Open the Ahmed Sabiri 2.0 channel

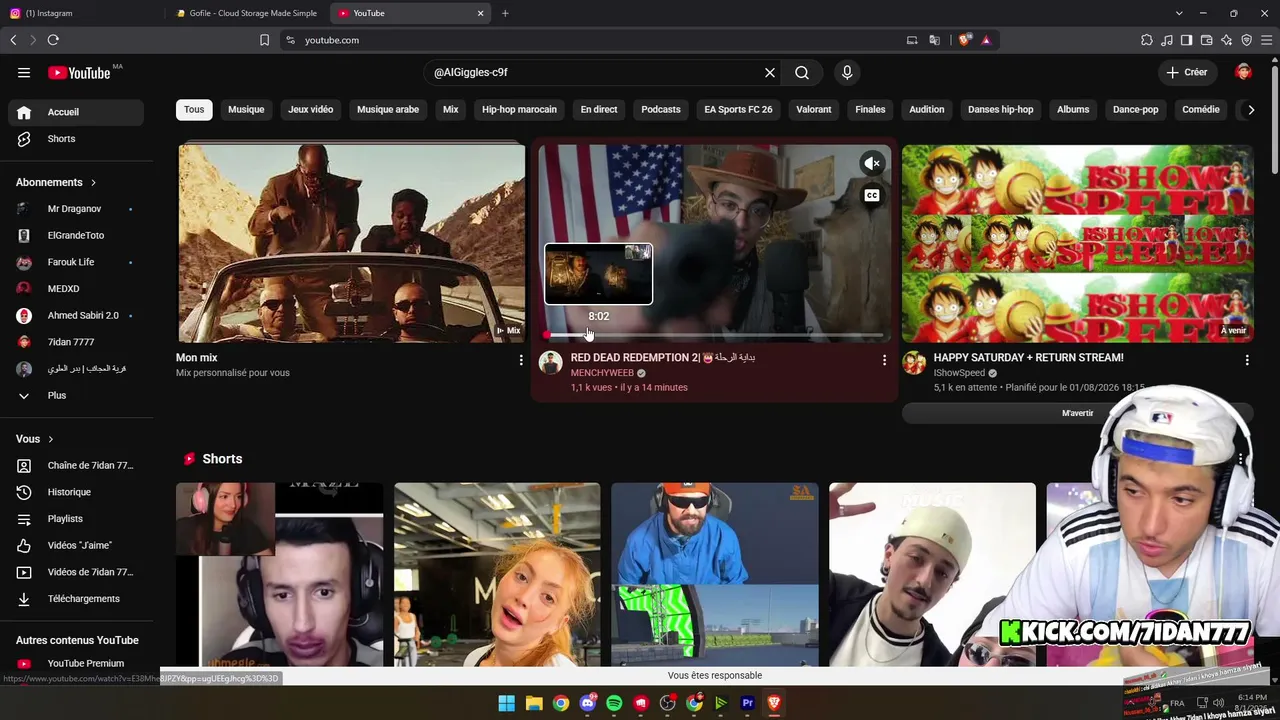[x=76, y=315]
